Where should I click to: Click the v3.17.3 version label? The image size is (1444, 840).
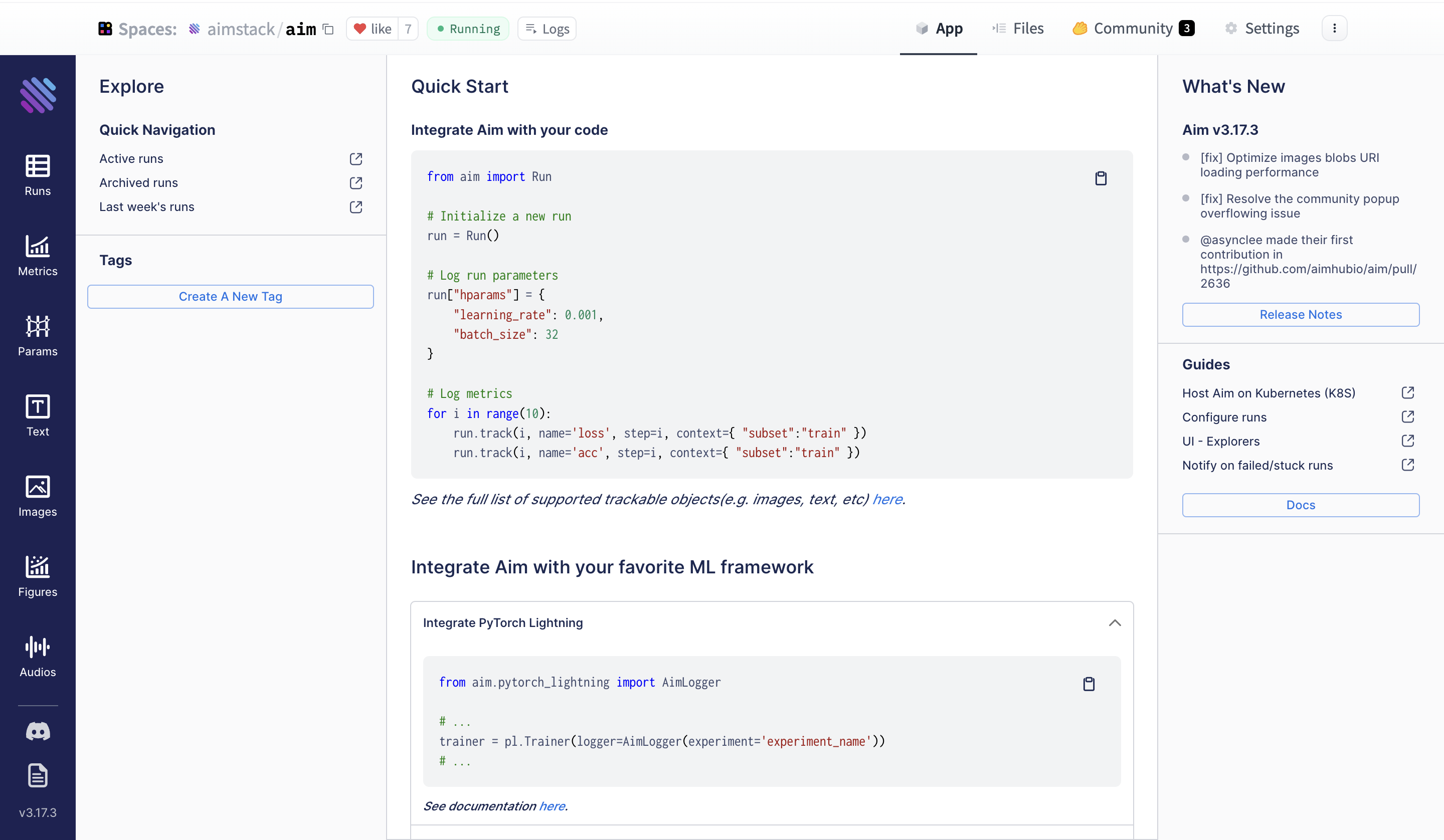click(x=38, y=812)
